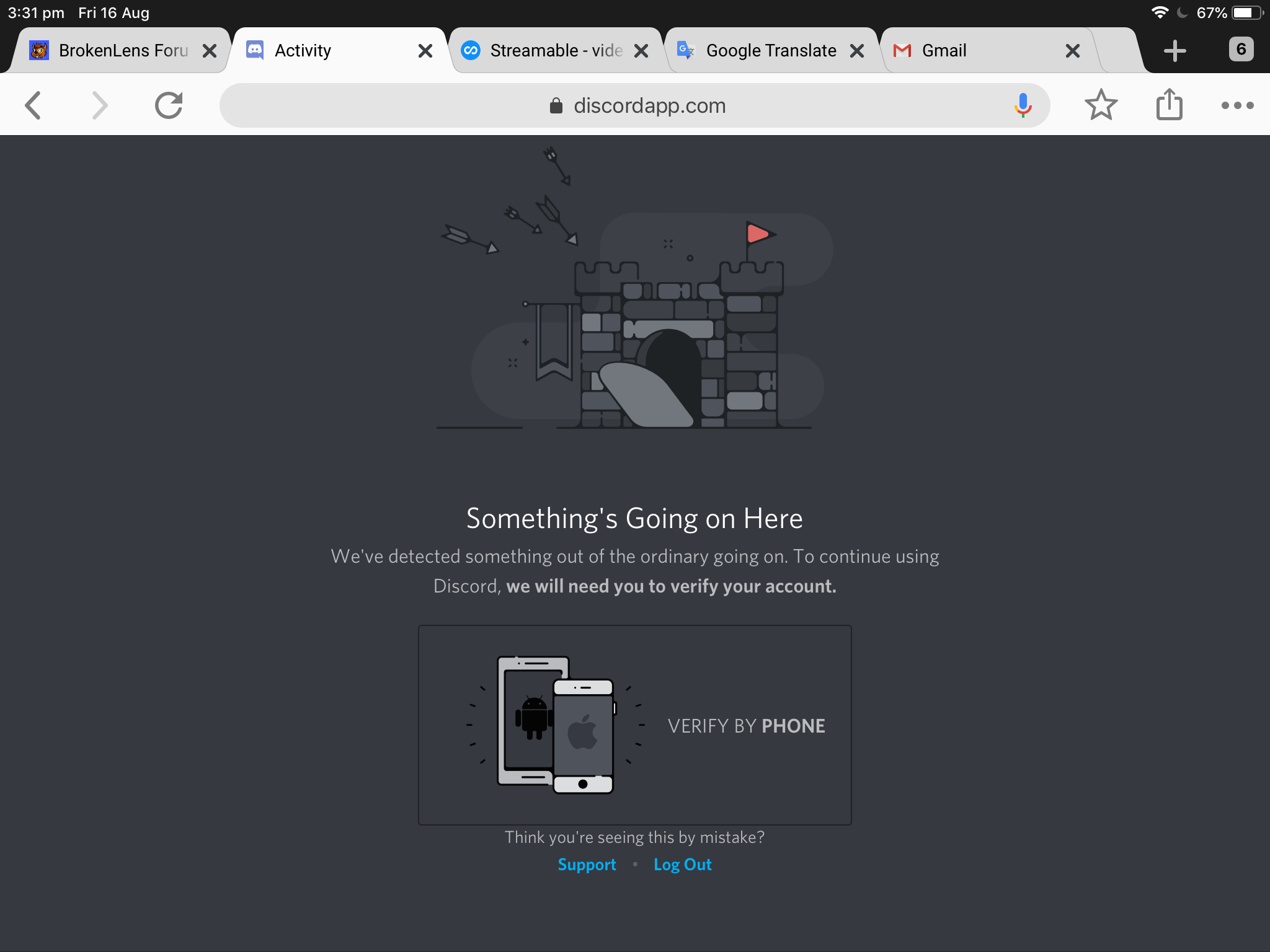1270x952 pixels.
Task: Open a new tab with plus icon
Action: click(1175, 51)
